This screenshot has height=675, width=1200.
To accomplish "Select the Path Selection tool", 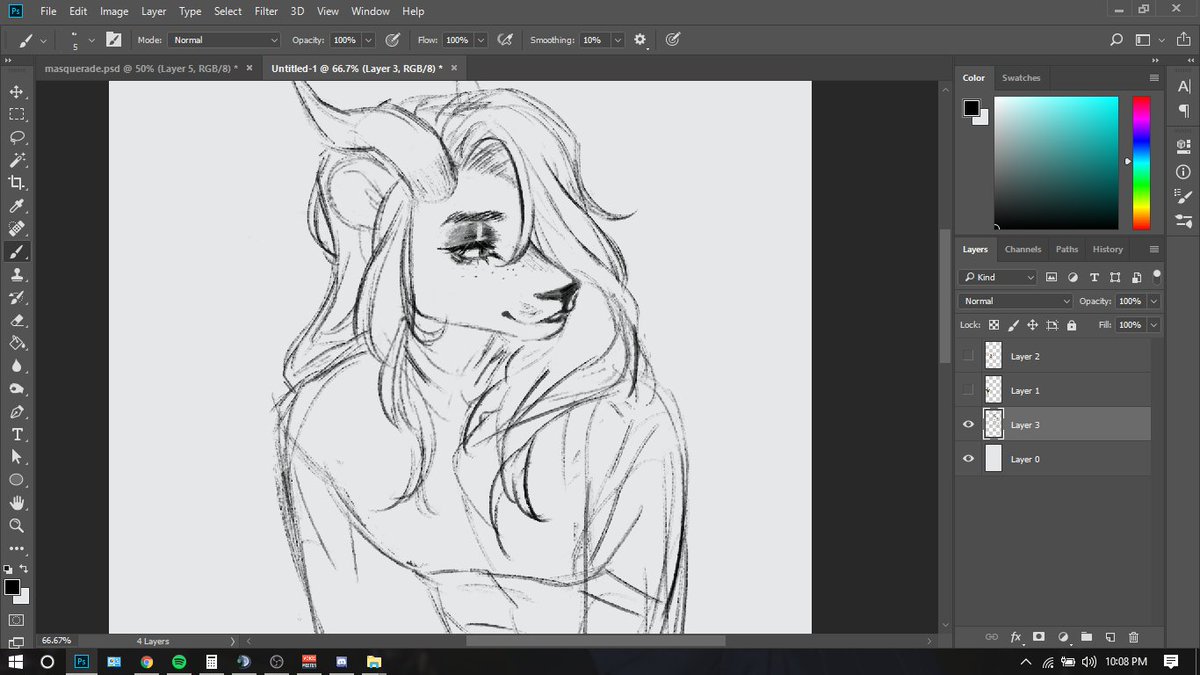I will pos(17,457).
